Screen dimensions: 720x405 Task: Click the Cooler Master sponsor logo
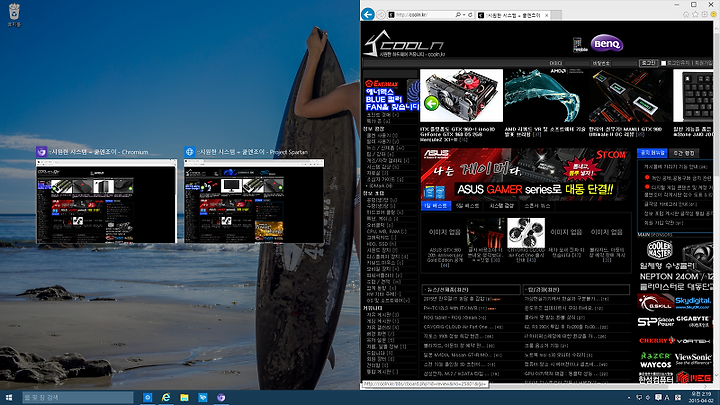pyautogui.click(x=659, y=250)
